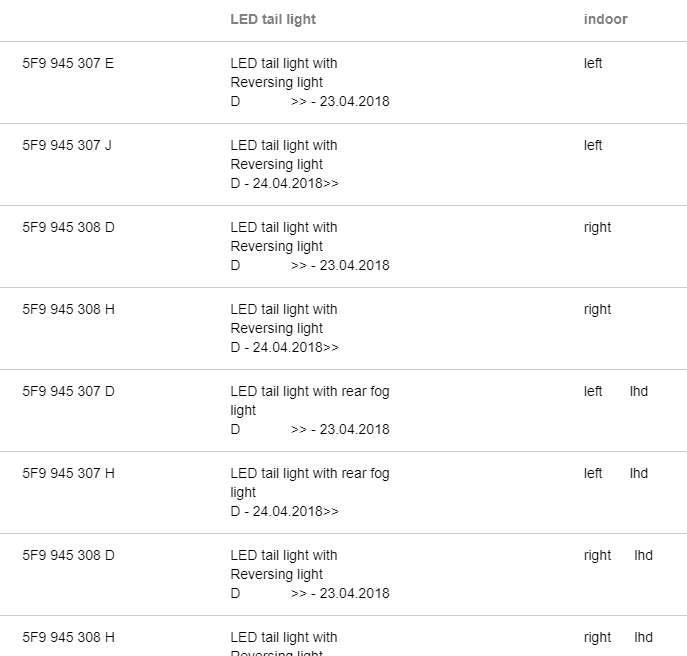This screenshot has height=656, width=687.
Task: Click the 'D - 24.04.2018>>' date under 307 J
Action: point(284,183)
